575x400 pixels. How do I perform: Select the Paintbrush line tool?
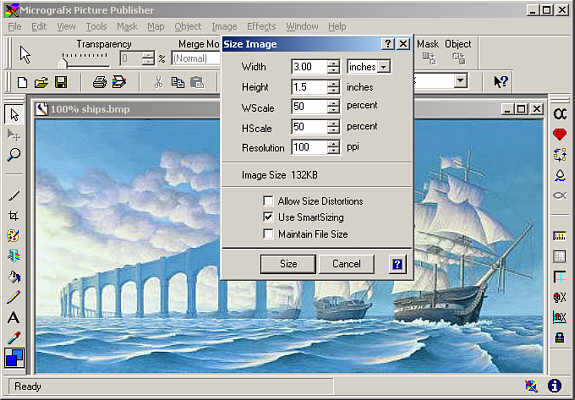pos(14,195)
